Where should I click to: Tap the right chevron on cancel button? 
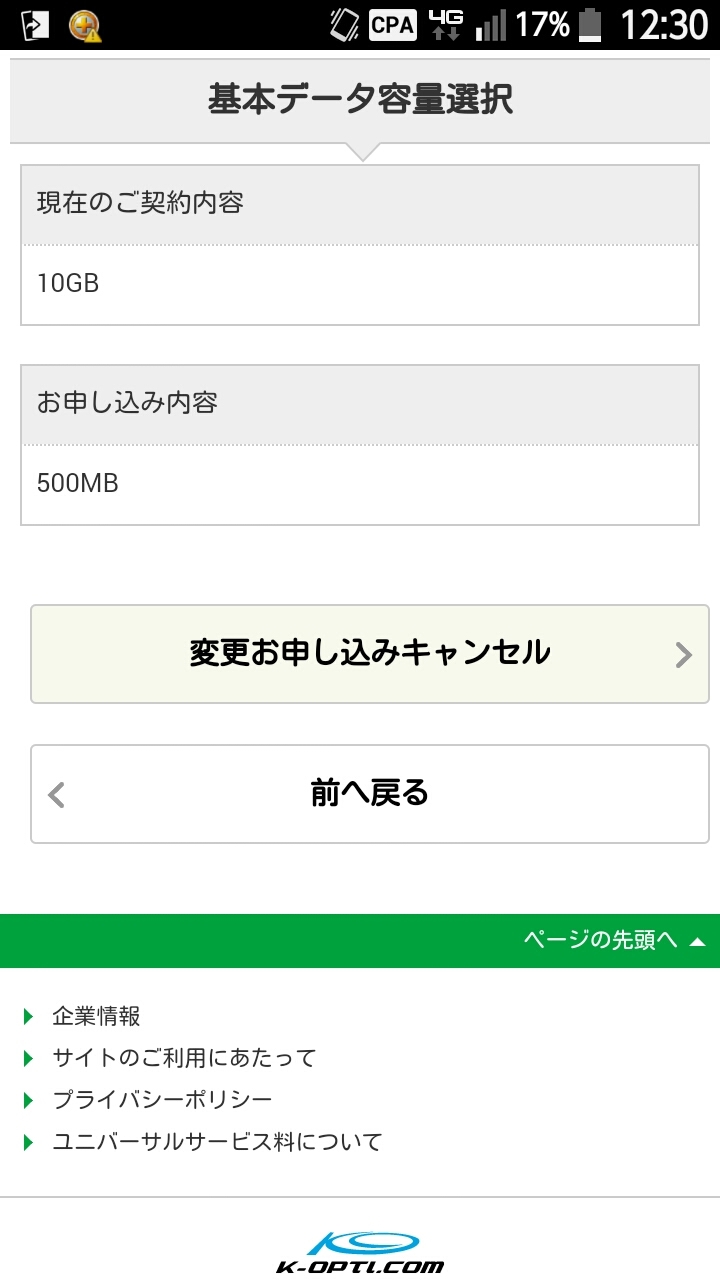[684, 655]
